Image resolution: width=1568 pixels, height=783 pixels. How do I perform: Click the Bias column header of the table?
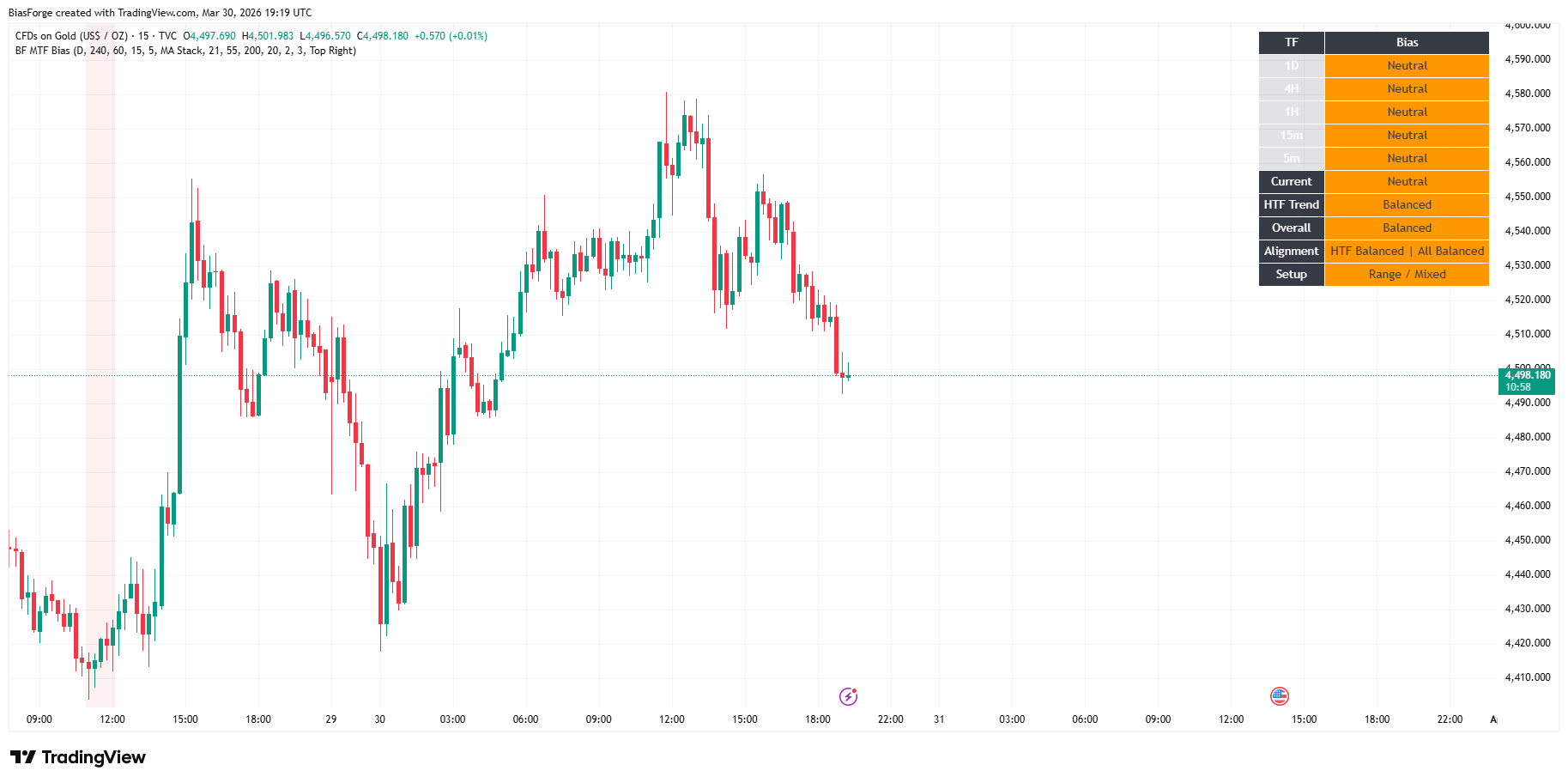point(1407,42)
